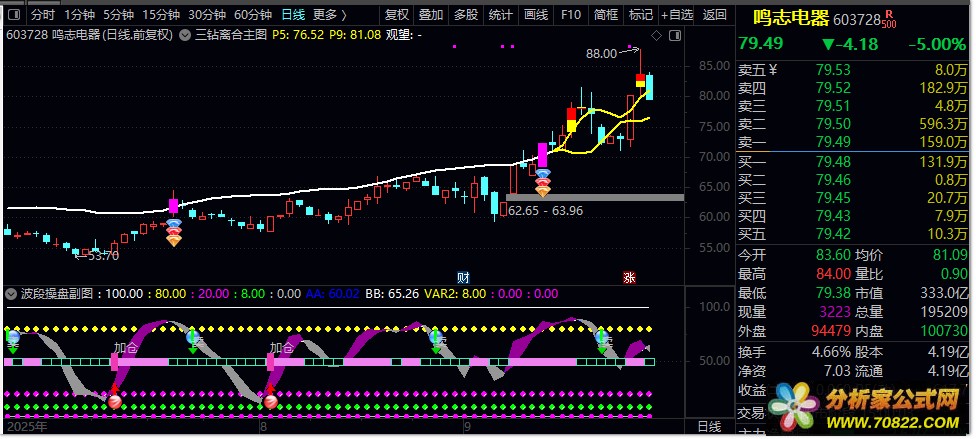Select the 日线 daily period tab

pyautogui.click(x=293, y=14)
